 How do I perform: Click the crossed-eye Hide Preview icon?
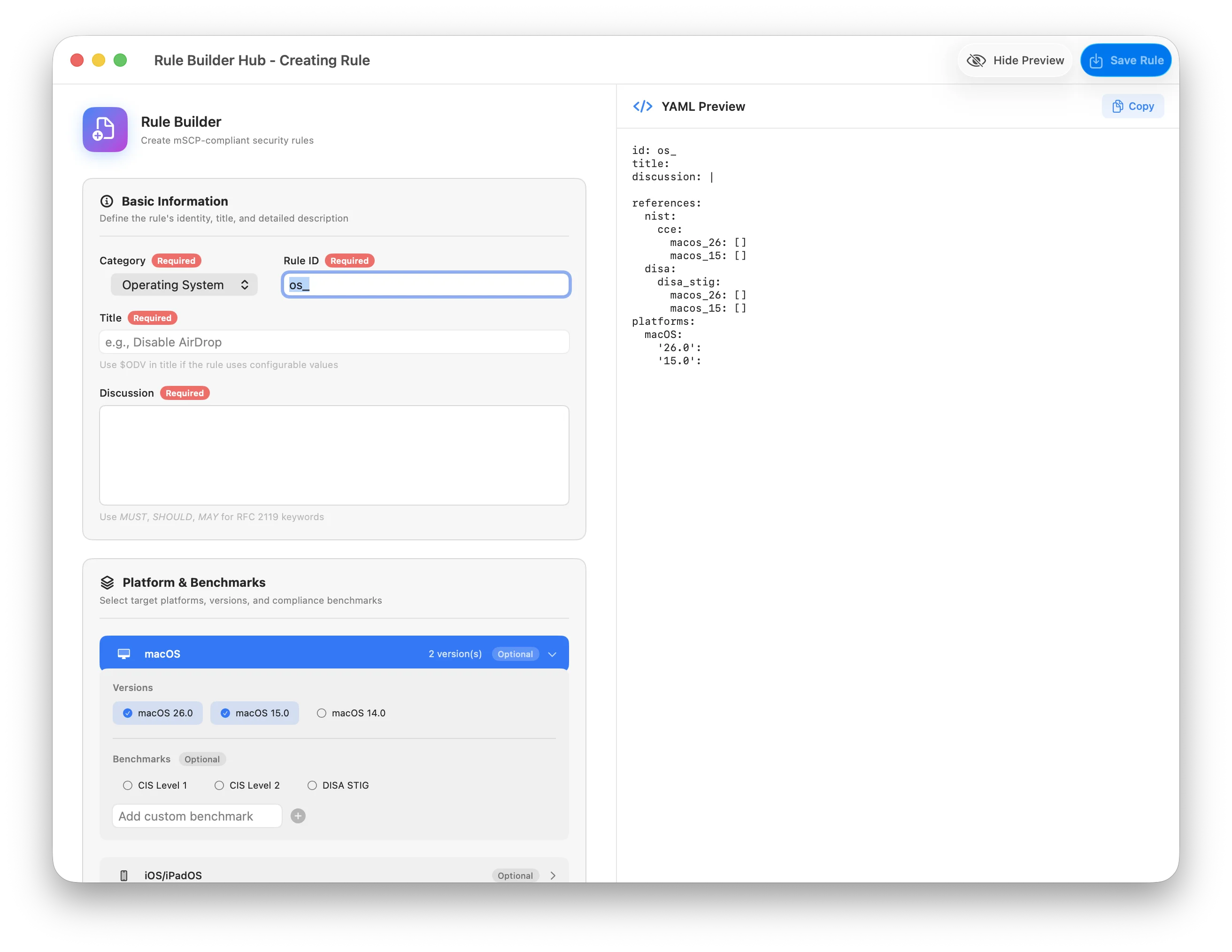pos(976,61)
